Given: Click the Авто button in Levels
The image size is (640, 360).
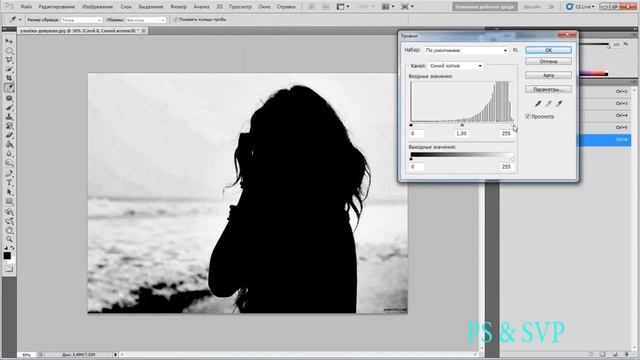Looking at the screenshot, I should tap(548, 75).
